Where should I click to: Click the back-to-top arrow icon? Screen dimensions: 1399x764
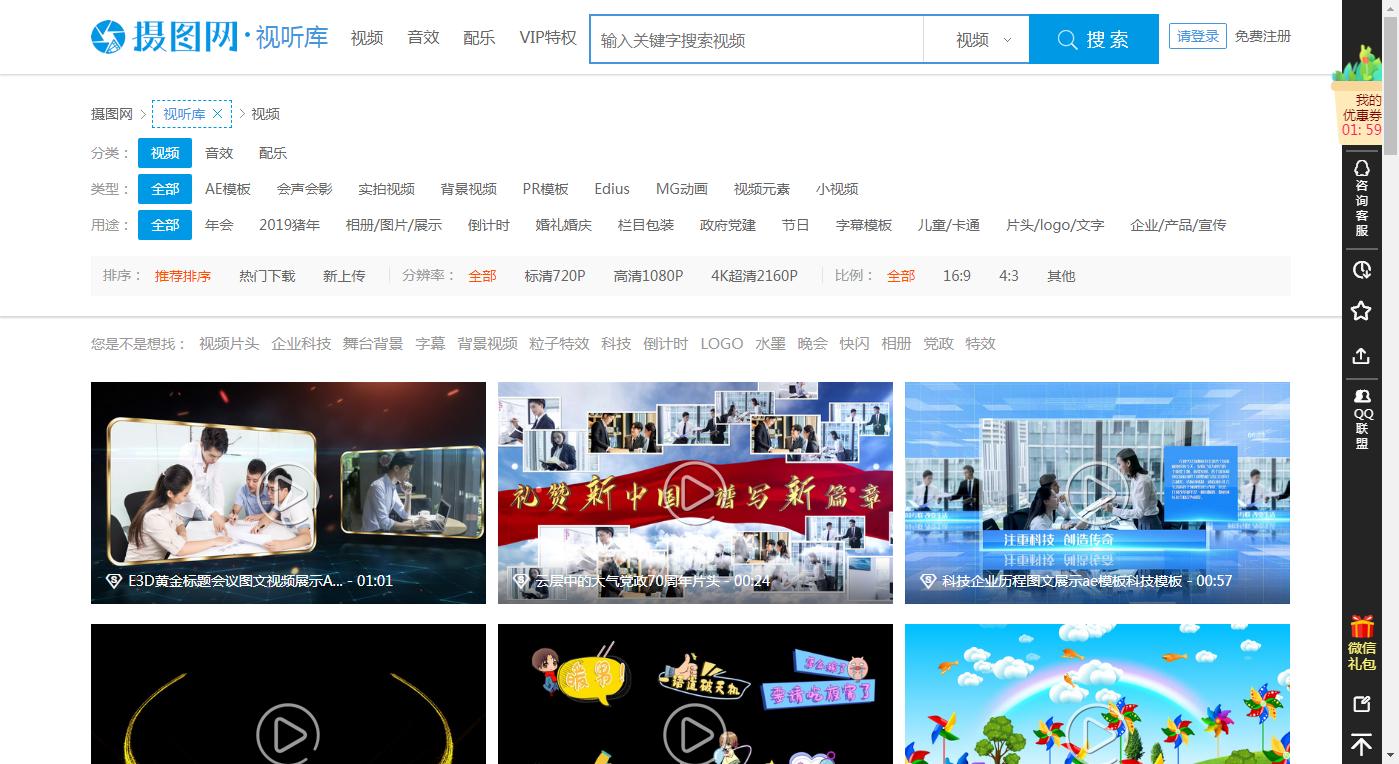[1361, 744]
